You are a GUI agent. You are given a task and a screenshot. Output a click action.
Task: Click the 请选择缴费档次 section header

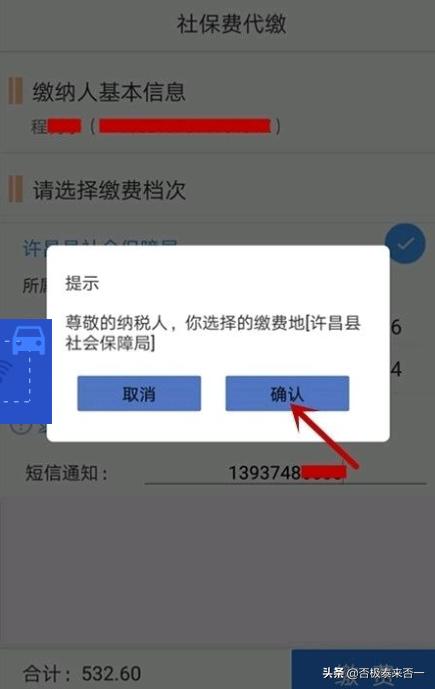109,190
